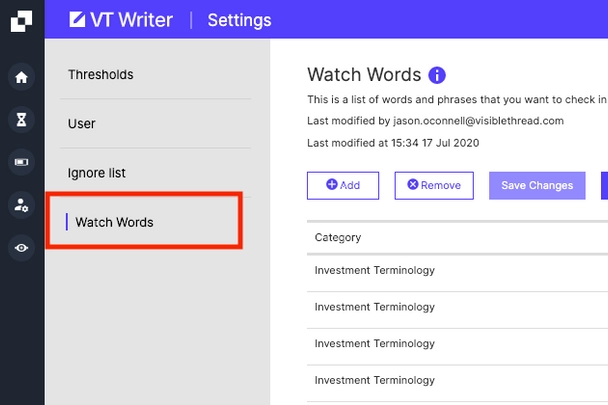This screenshot has height=405, width=608.
Task: Go to Home via sidebar icon
Action: [21, 76]
